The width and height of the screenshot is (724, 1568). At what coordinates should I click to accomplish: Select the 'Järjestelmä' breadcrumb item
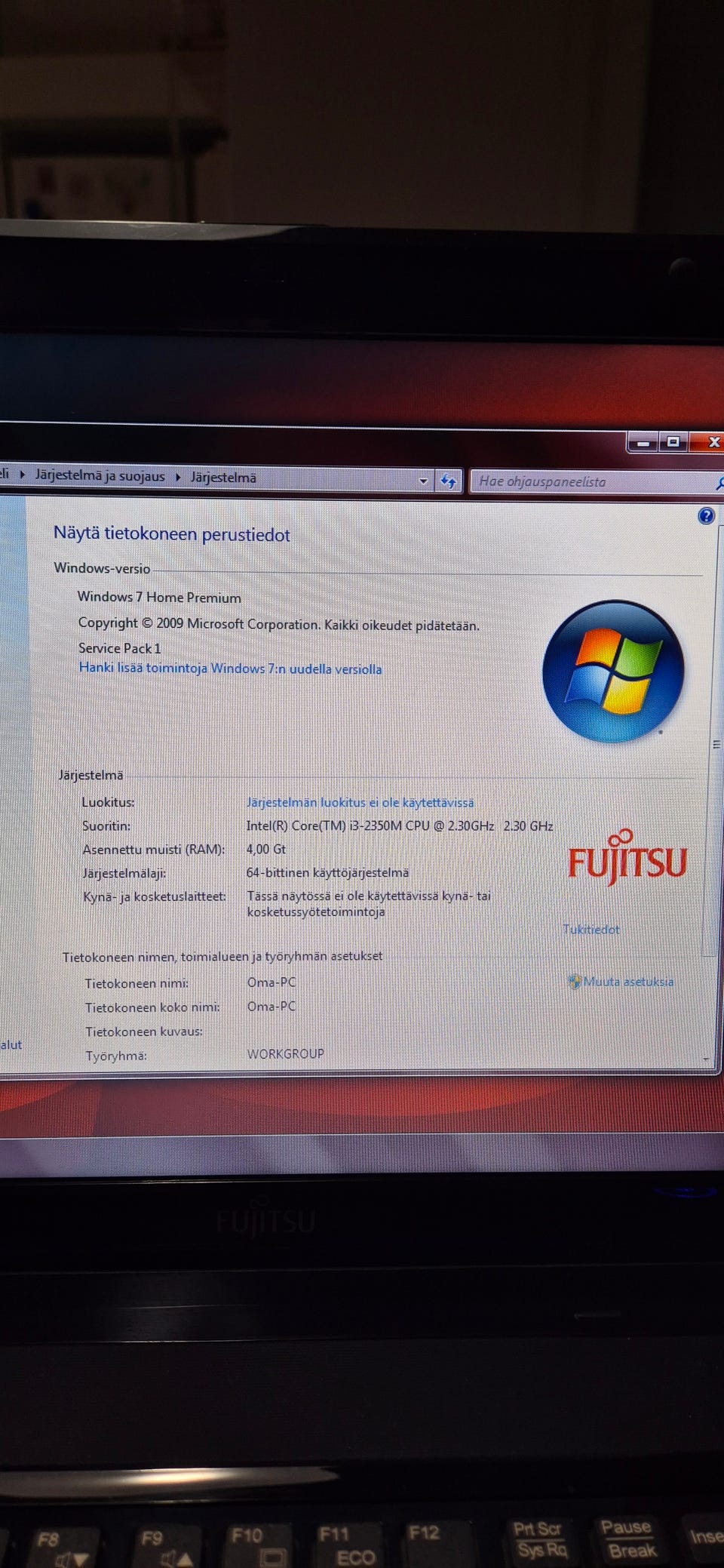223,478
